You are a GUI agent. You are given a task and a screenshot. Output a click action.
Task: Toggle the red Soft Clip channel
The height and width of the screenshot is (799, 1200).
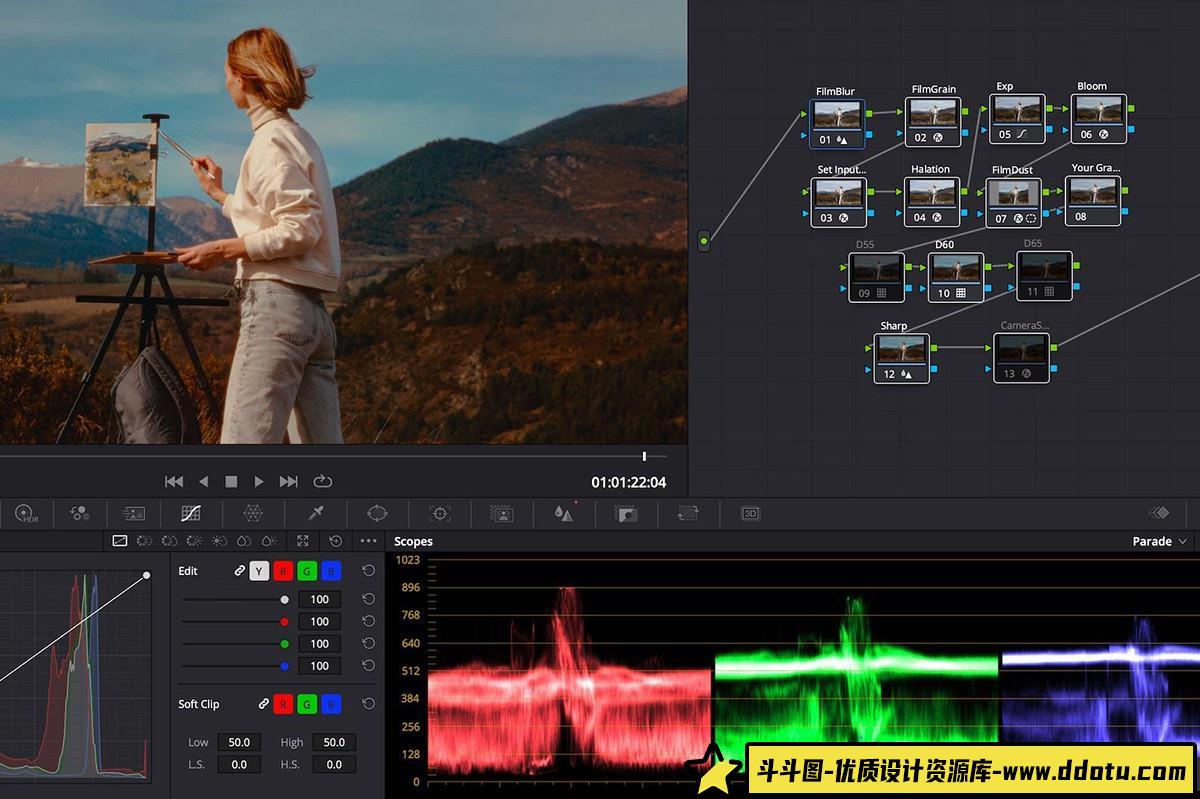(283, 704)
